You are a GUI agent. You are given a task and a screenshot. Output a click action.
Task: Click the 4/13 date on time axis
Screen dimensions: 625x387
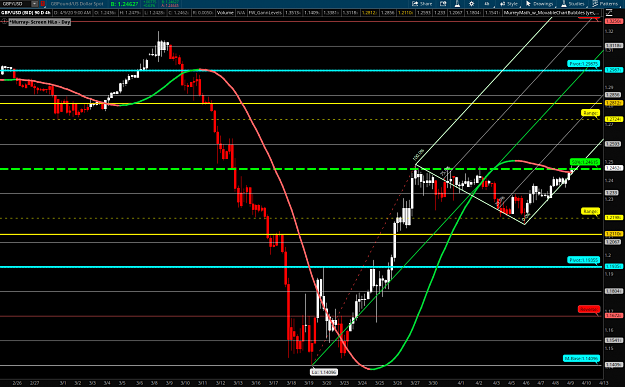tap(604, 383)
